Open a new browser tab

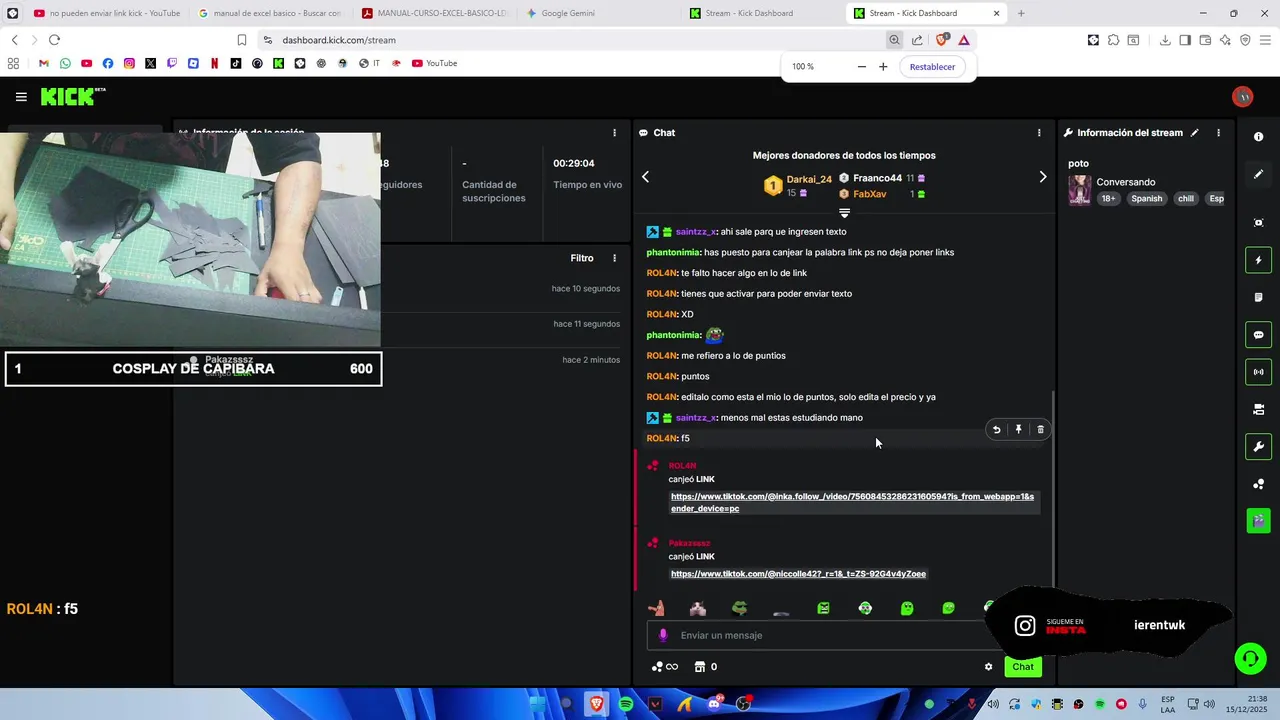click(x=1021, y=13)
